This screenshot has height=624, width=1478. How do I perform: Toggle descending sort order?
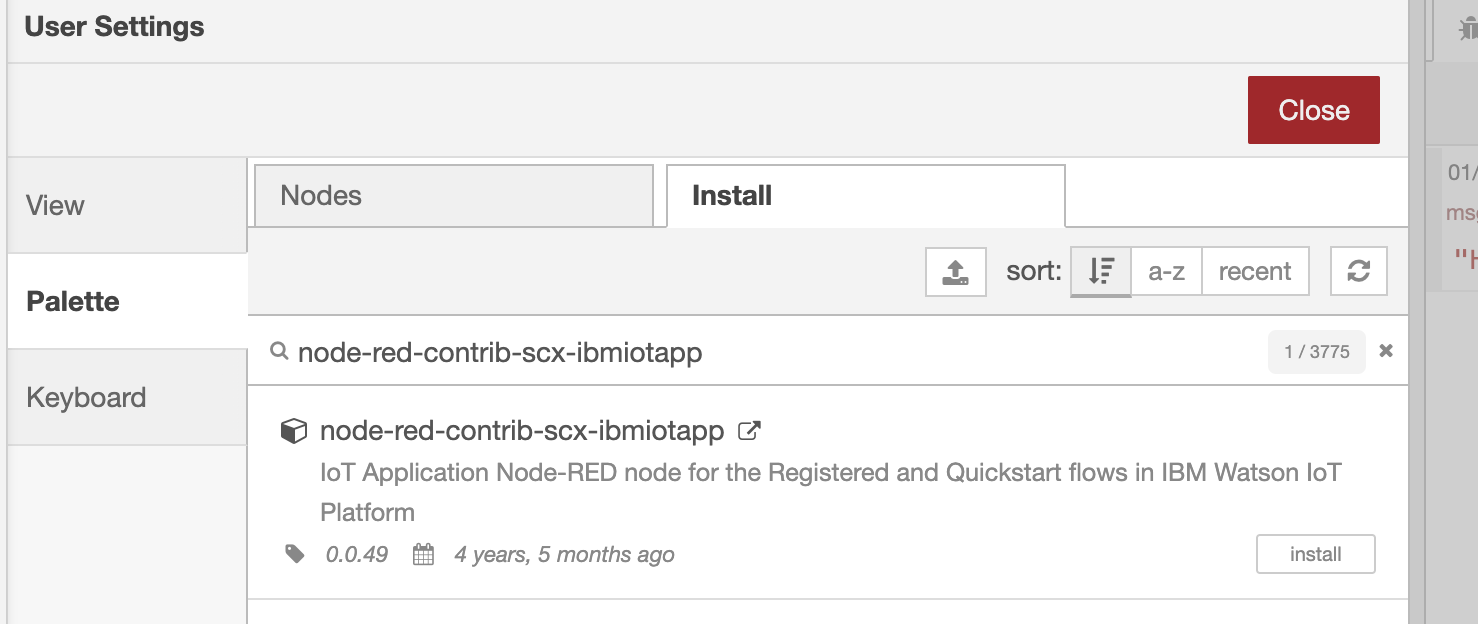coord(1100,271)
